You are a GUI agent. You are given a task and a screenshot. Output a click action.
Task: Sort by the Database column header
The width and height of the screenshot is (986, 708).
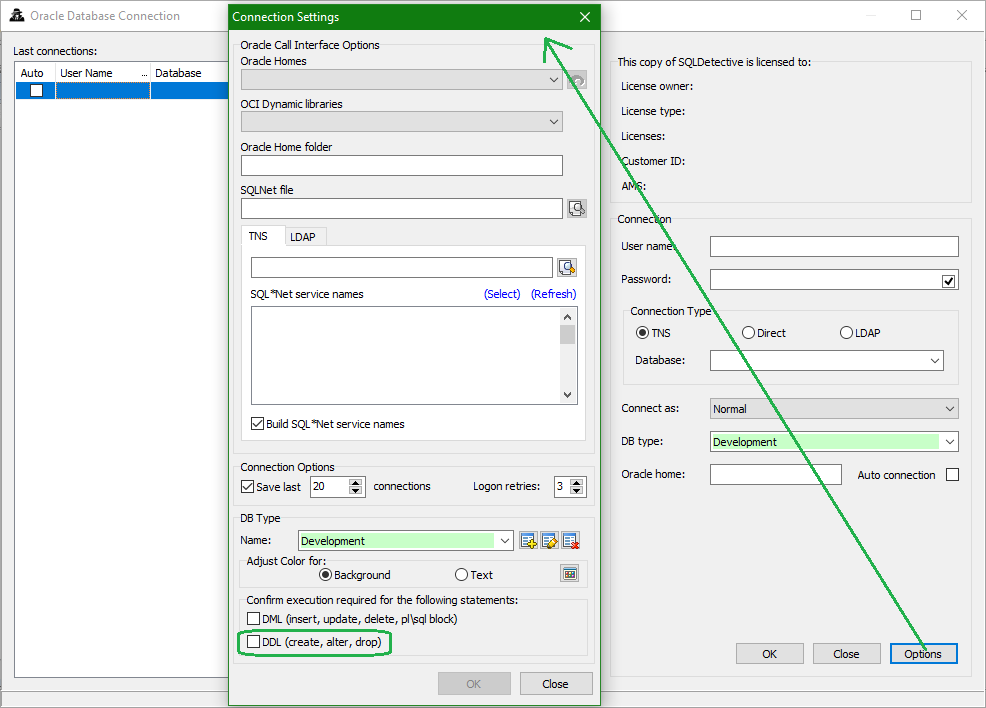(189, 73)
